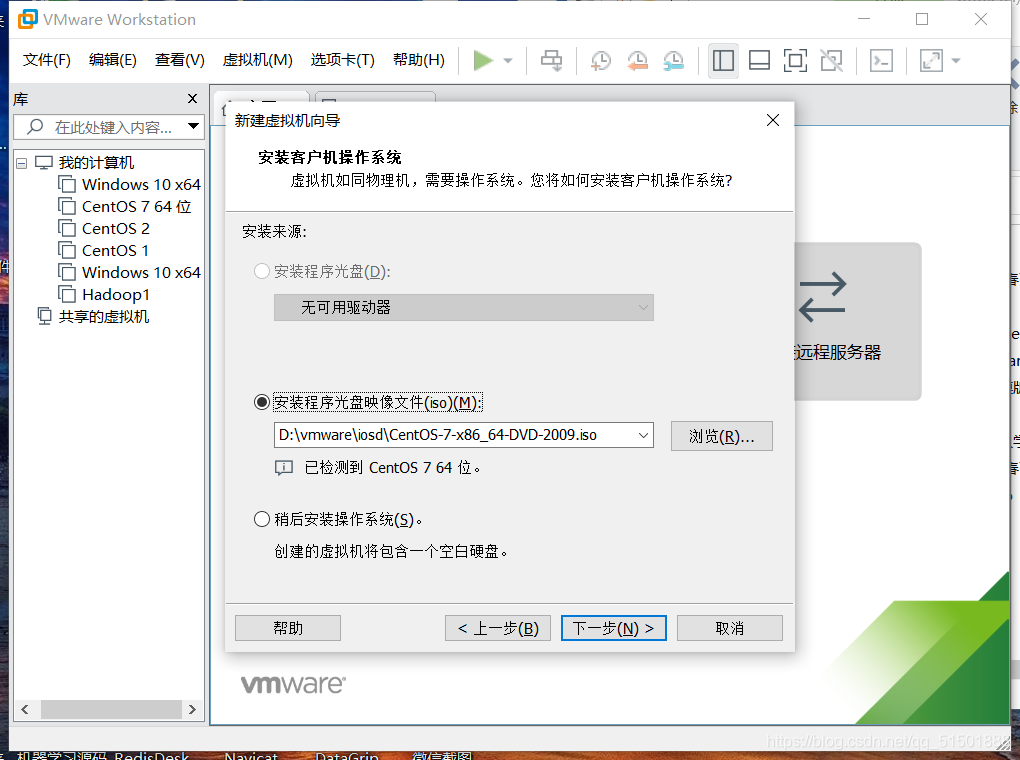Select 安装程序光盘映像文件(iso) radio button

coord(262,402)
